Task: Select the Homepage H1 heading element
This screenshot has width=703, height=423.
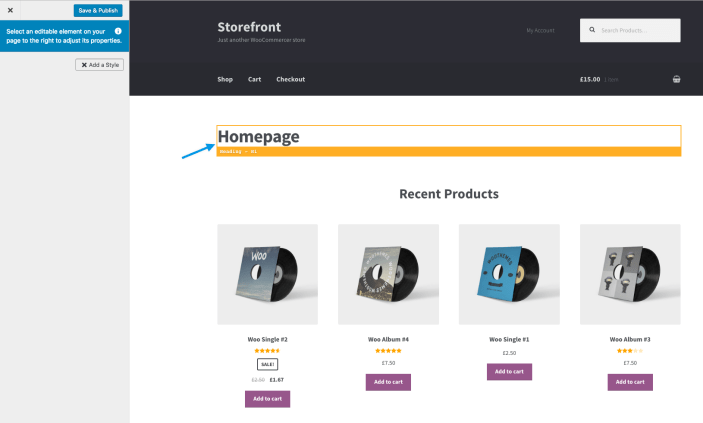Action: (449, 136)
